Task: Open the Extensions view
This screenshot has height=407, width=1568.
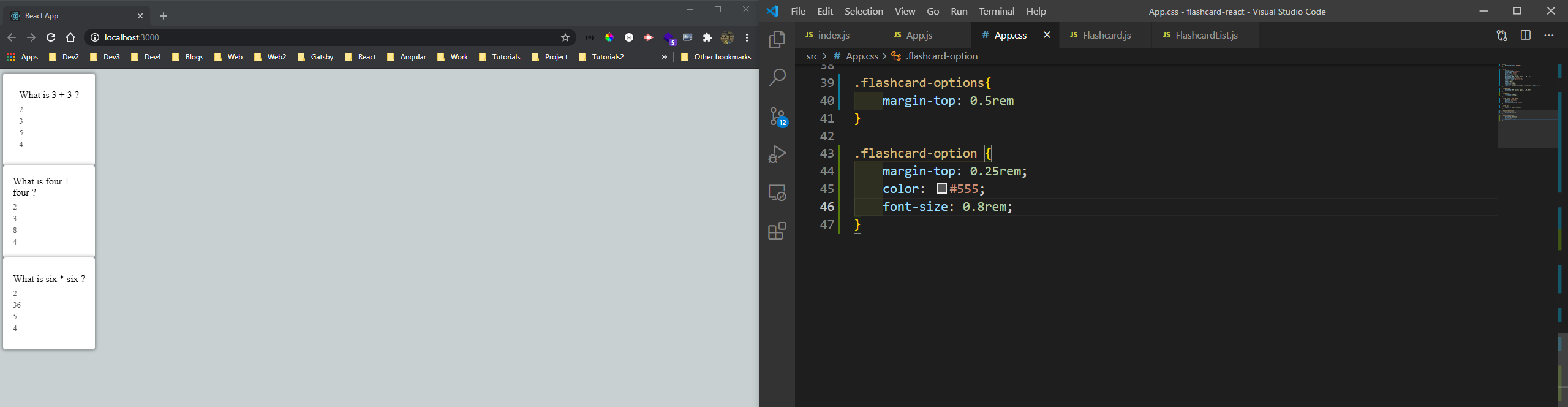Action: 777,231
